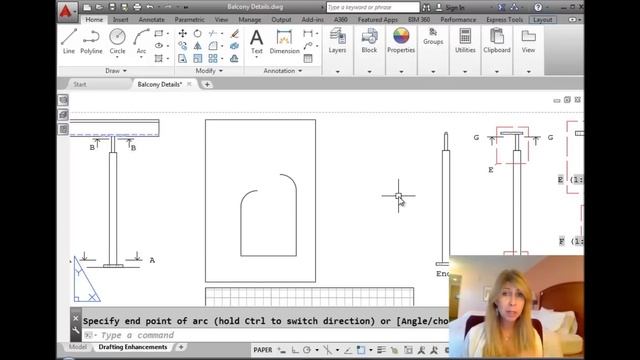Click the Explode tool icon

(234, 46)
